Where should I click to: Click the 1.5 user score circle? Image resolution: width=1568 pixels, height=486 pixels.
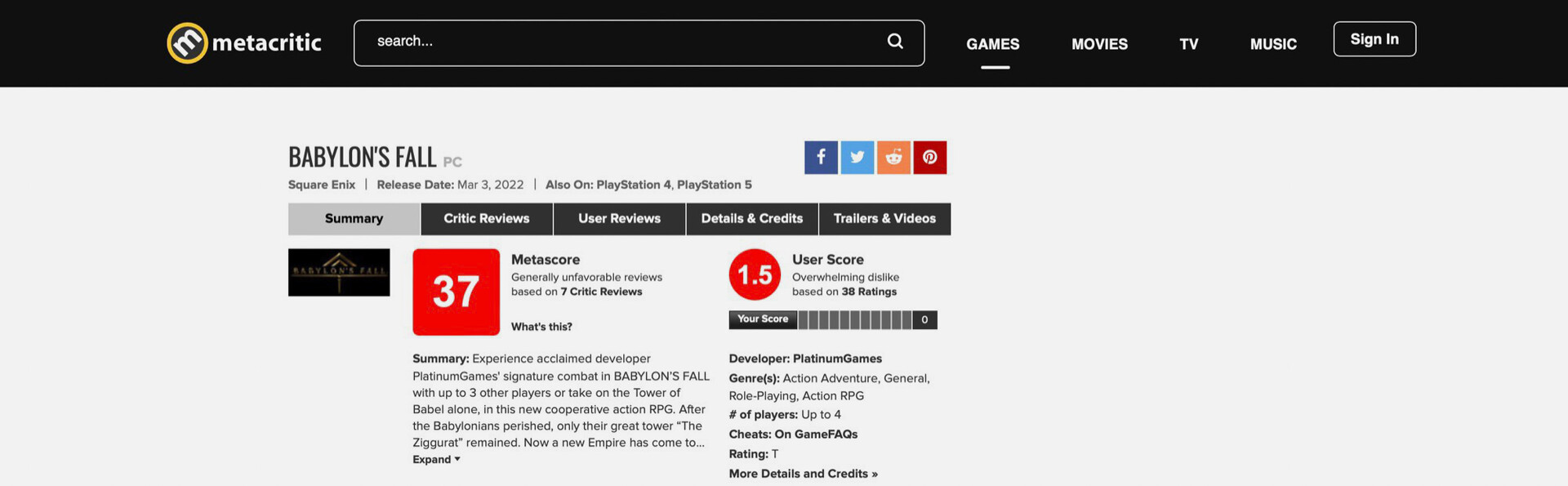(x=755, y=274)
